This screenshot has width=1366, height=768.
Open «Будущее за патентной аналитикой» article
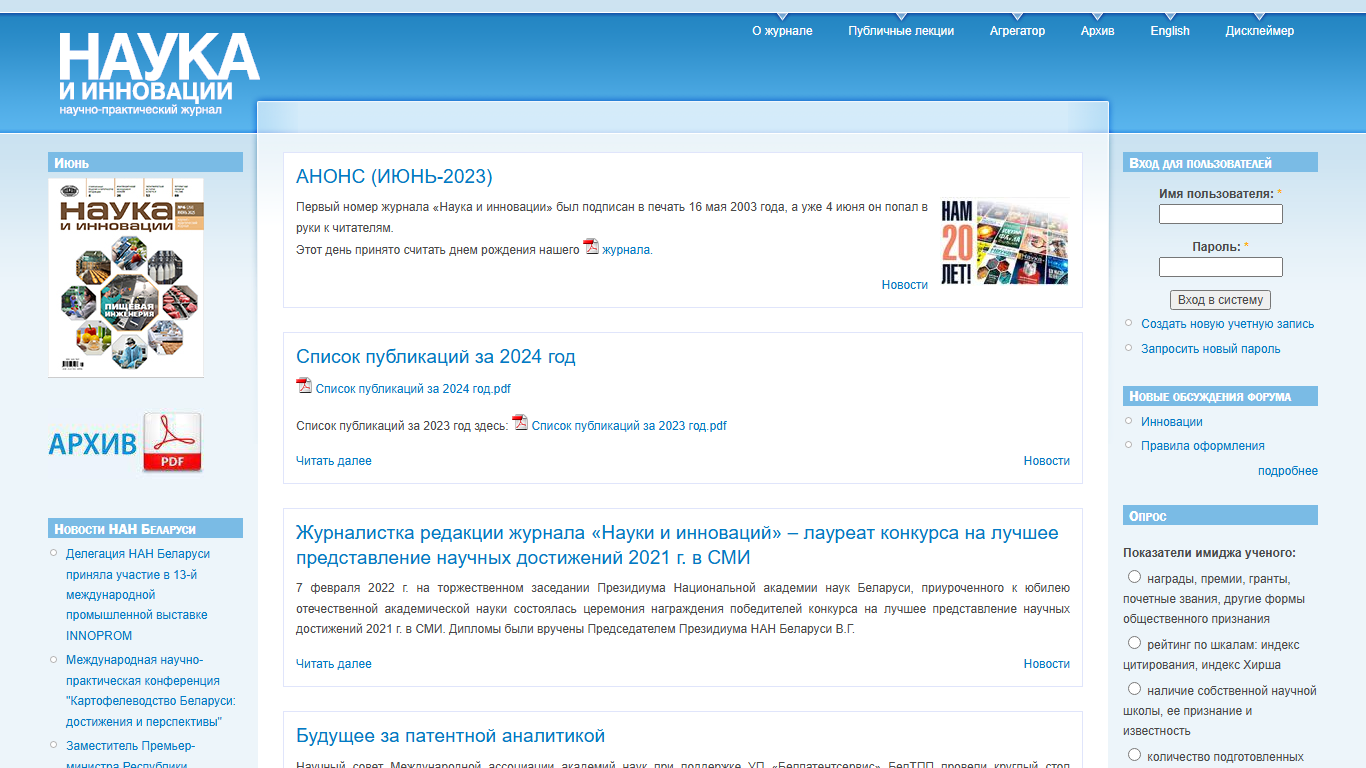(x=450, y=736)
